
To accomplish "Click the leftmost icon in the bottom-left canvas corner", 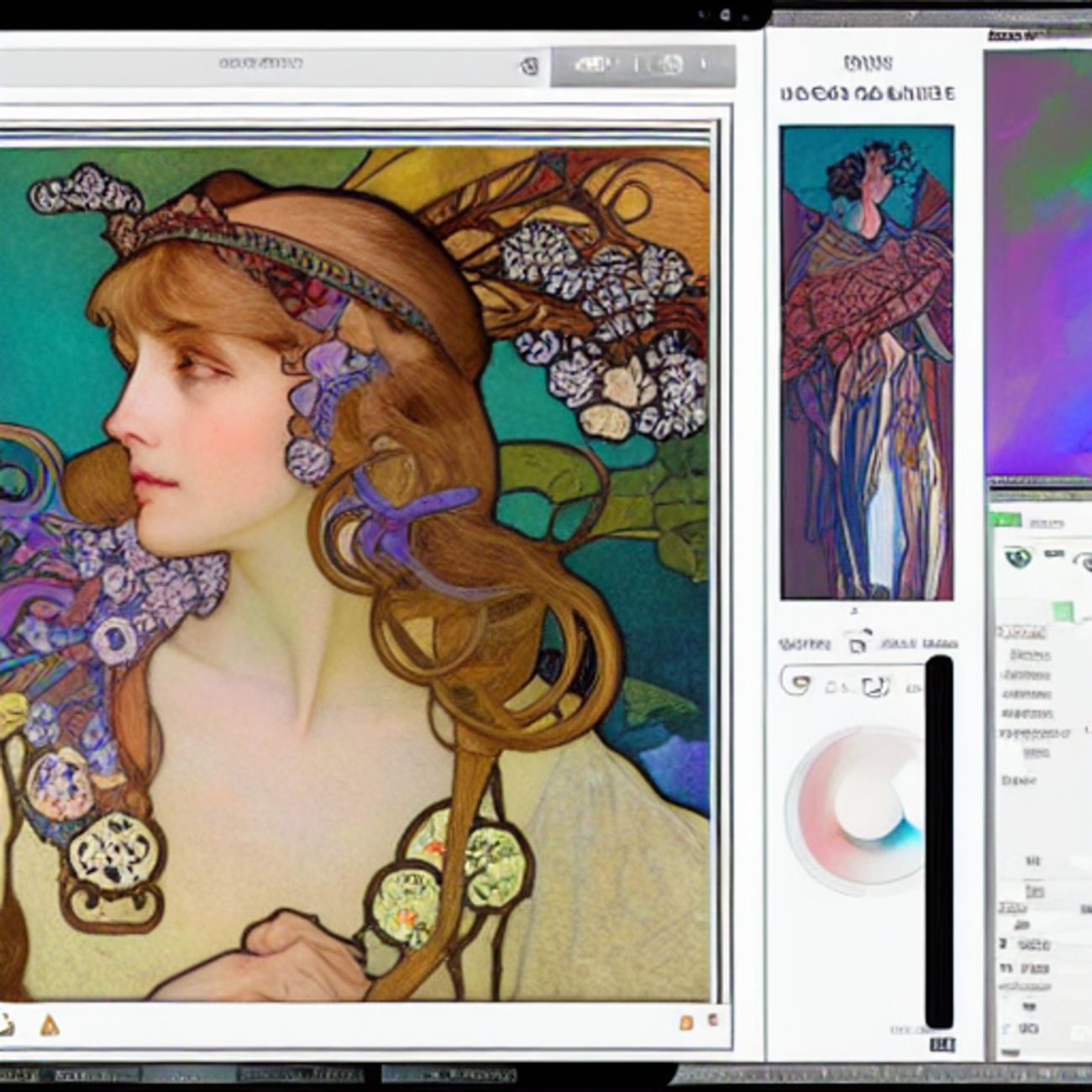I will [7, 1024].
